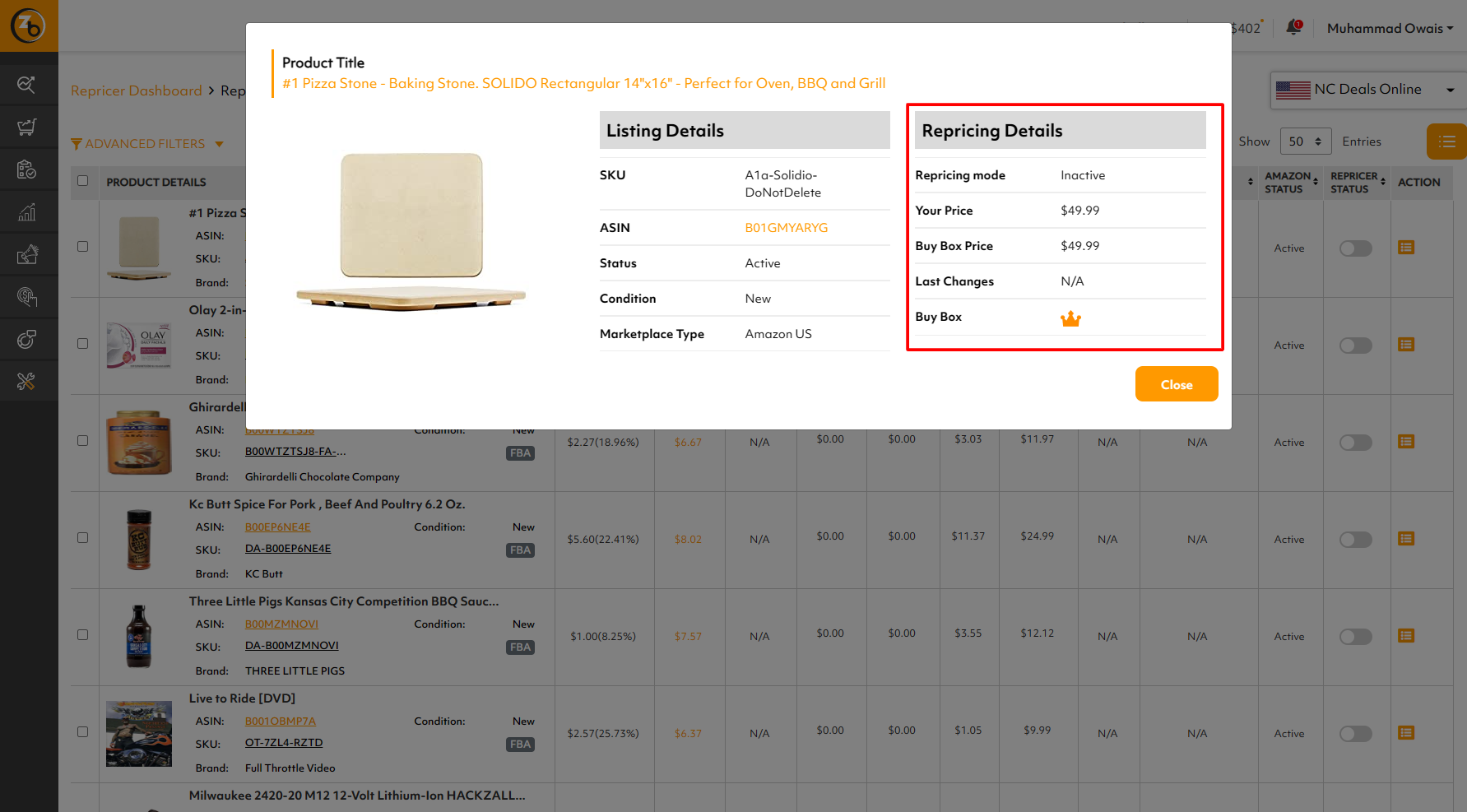Screen dimensions: 1467x812
Task: Open ASIN link B00MZMNOVI
Action: coord(281,624)
